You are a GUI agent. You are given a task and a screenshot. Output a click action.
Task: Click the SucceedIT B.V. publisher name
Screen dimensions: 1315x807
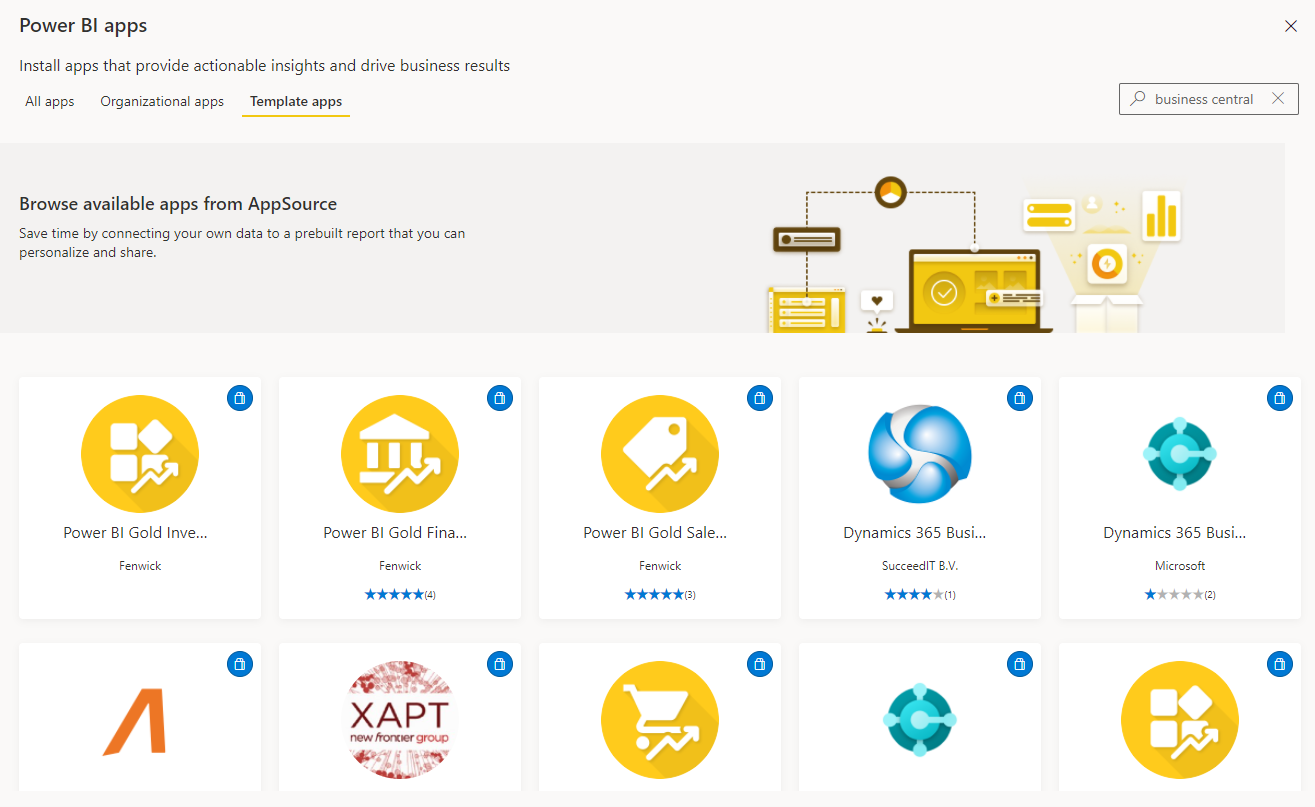click(920, 566)
